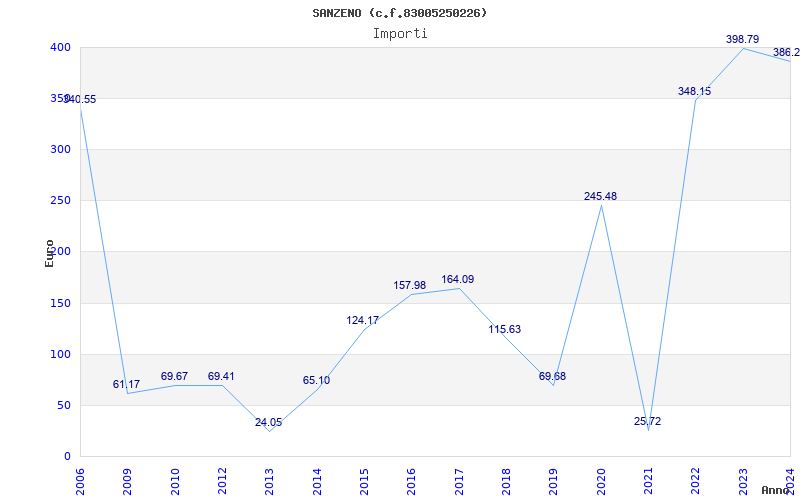Screen dimensions: 800x500
Task: Click the data label 115.63
Action: click(x=505, y=330)
